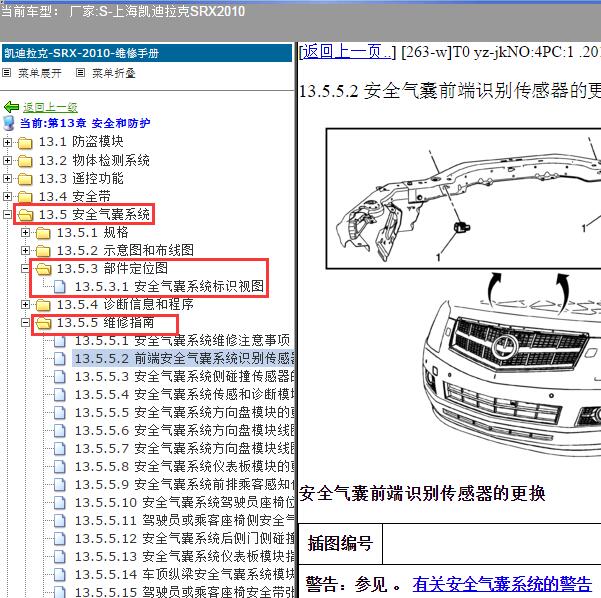Open 13.5.5.12 安全气囊系统后侧门侧碰 page

(x=184, y=539)
